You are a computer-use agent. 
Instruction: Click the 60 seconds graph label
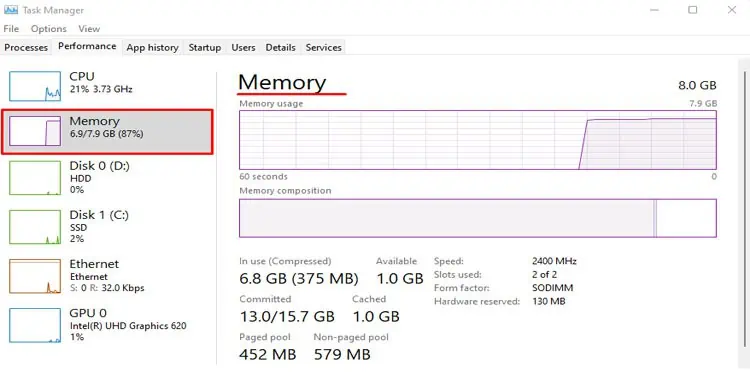(263, 176)
